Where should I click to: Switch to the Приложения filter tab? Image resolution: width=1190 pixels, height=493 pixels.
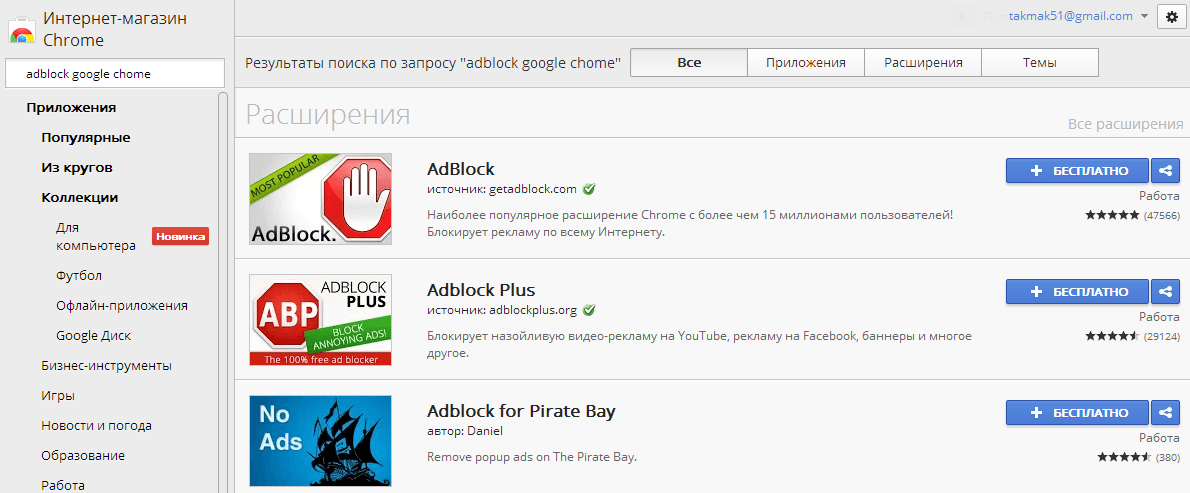pos(805,63)
